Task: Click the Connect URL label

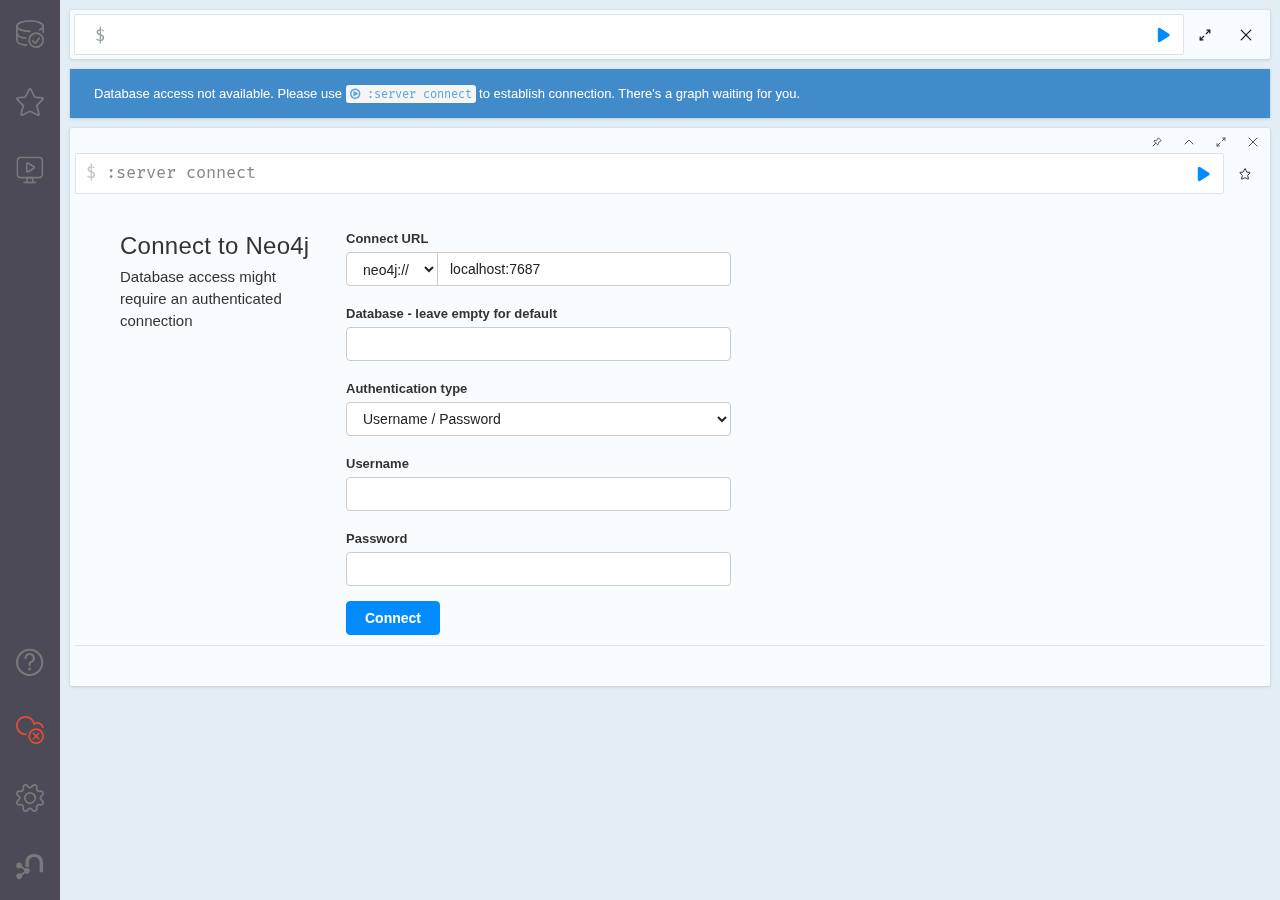Action: pyautogui.click(x=387, y=239)
